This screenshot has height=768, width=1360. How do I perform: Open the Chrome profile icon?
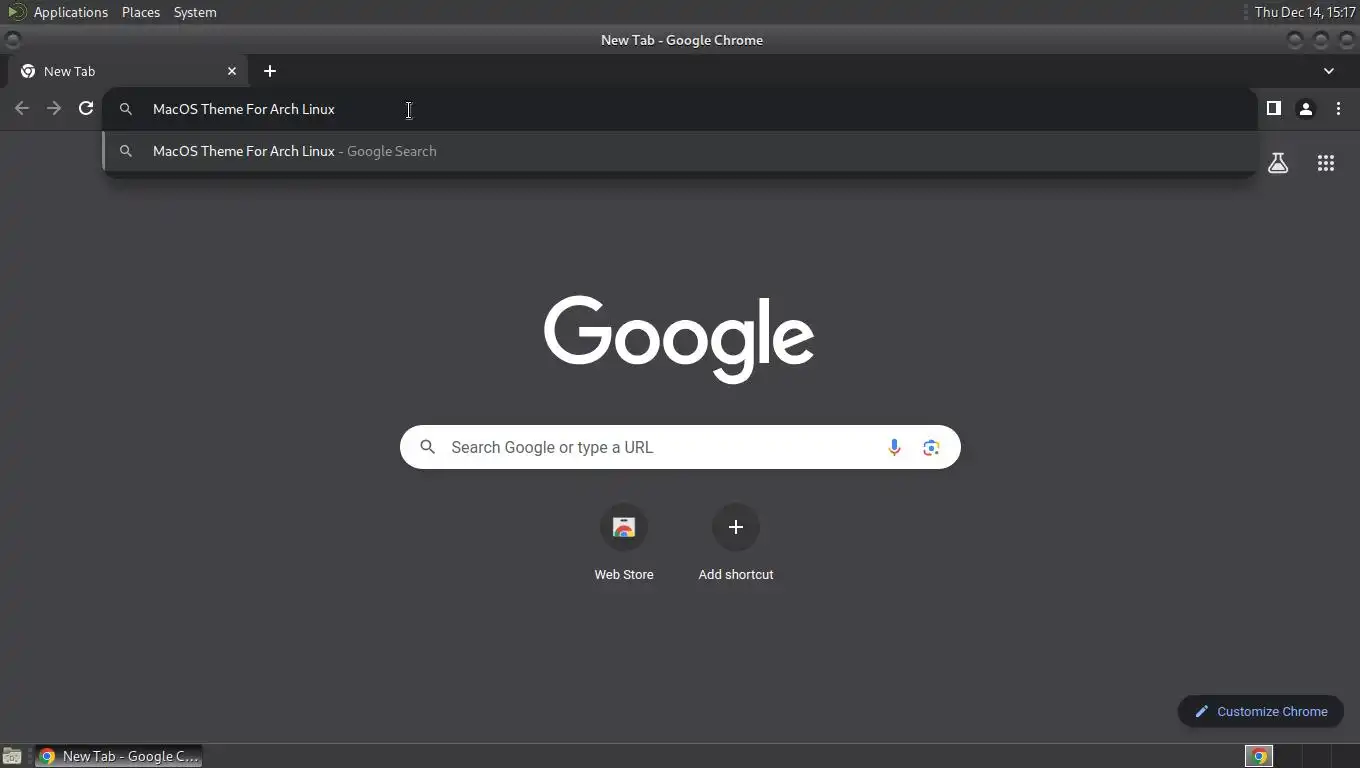1305,109
